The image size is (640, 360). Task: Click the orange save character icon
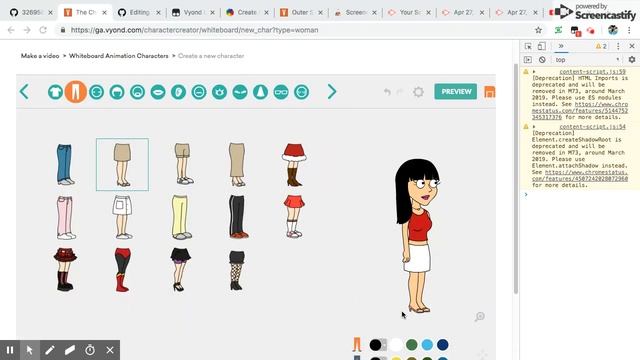click(489, 92)
